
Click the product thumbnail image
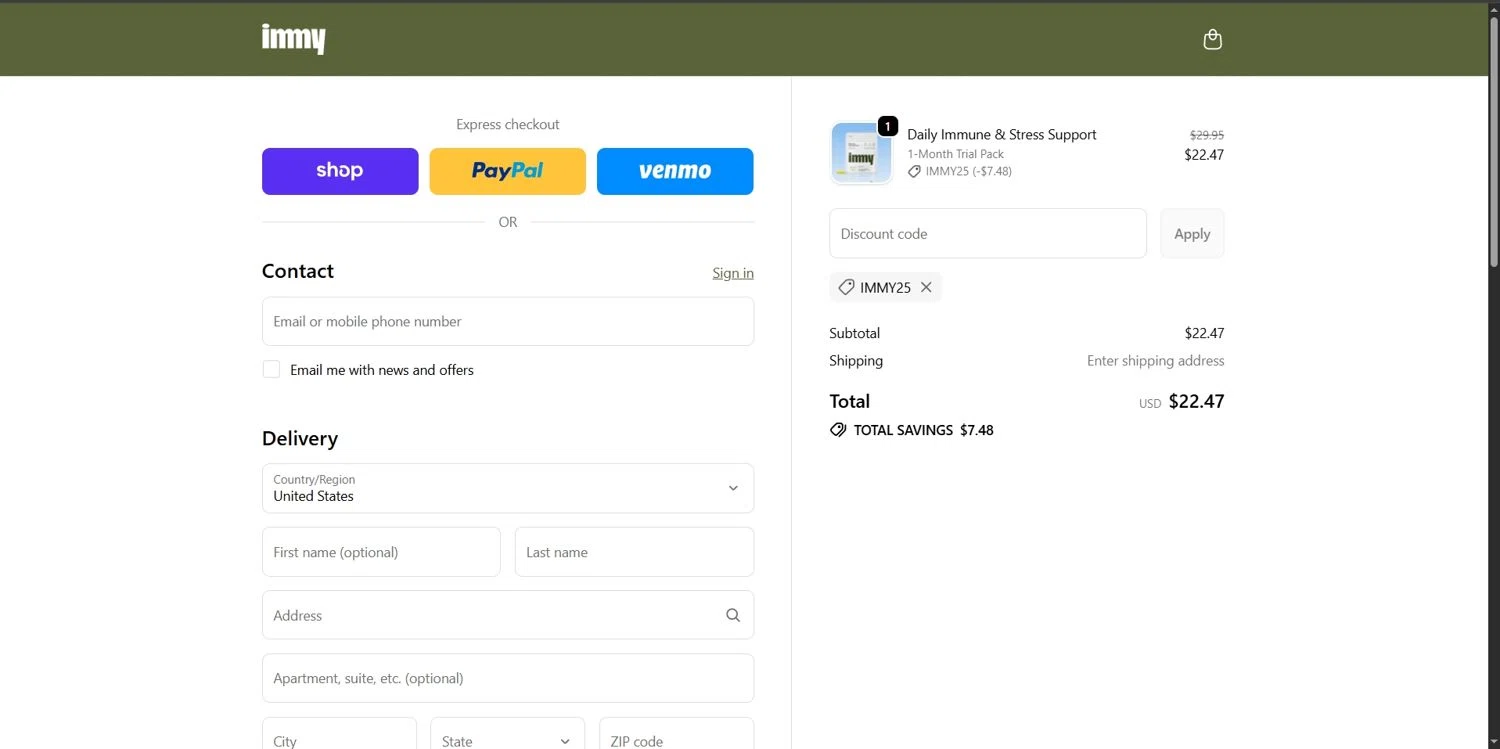pyautogui.click(x=861, y=153)
